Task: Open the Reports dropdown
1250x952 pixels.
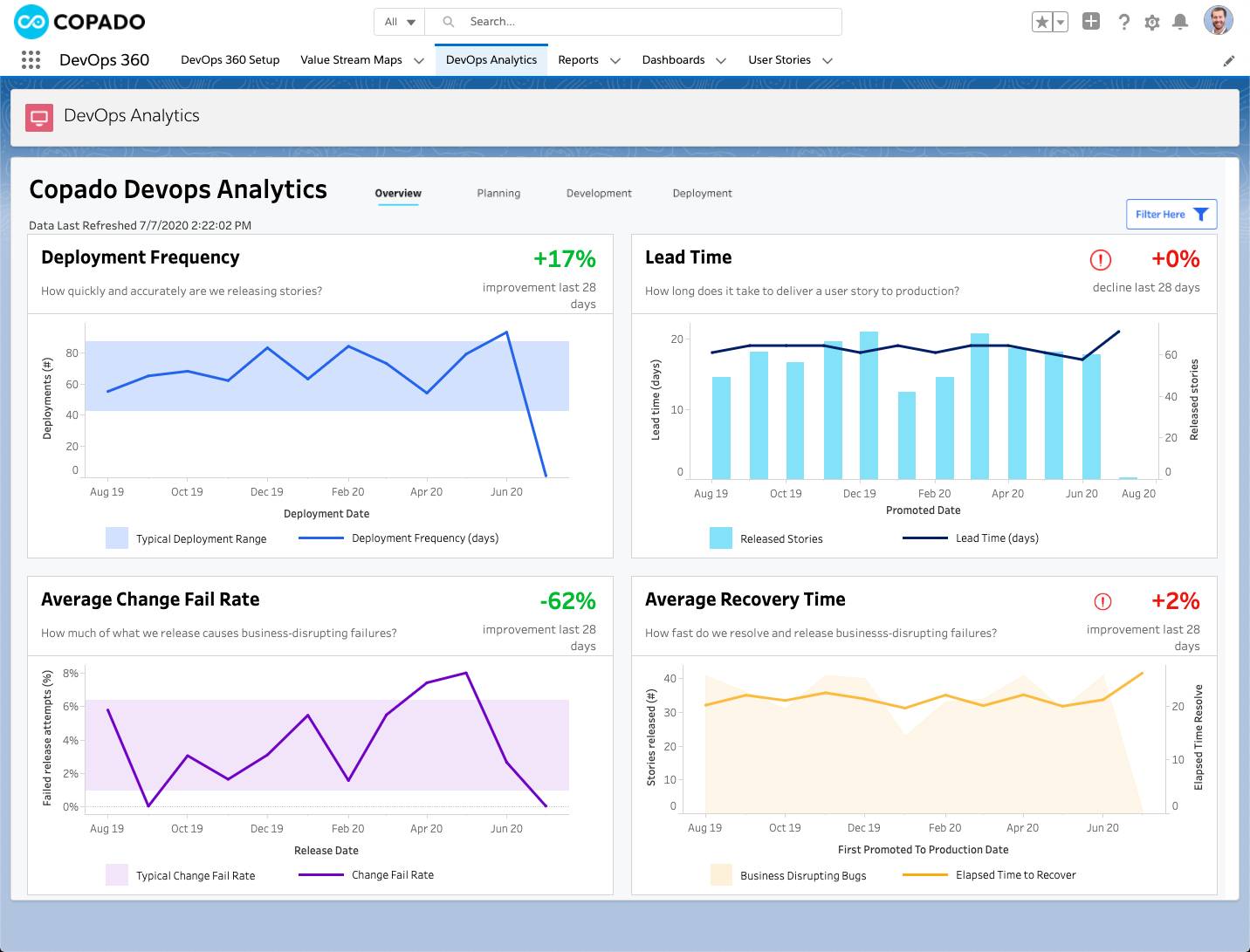Action: click(x=589, y=59)
